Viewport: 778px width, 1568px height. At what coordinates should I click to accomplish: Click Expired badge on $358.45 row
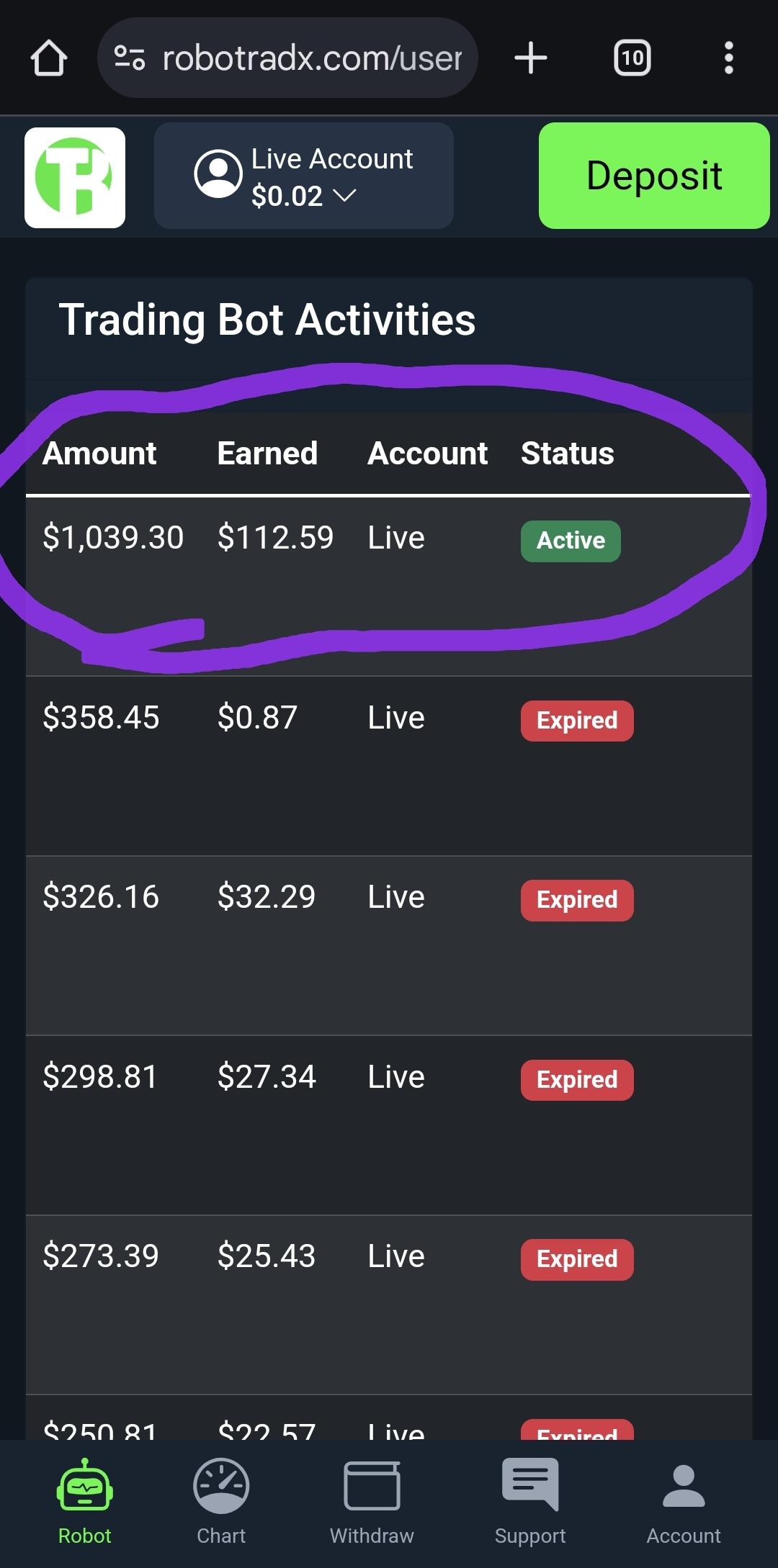click(577, 721)
